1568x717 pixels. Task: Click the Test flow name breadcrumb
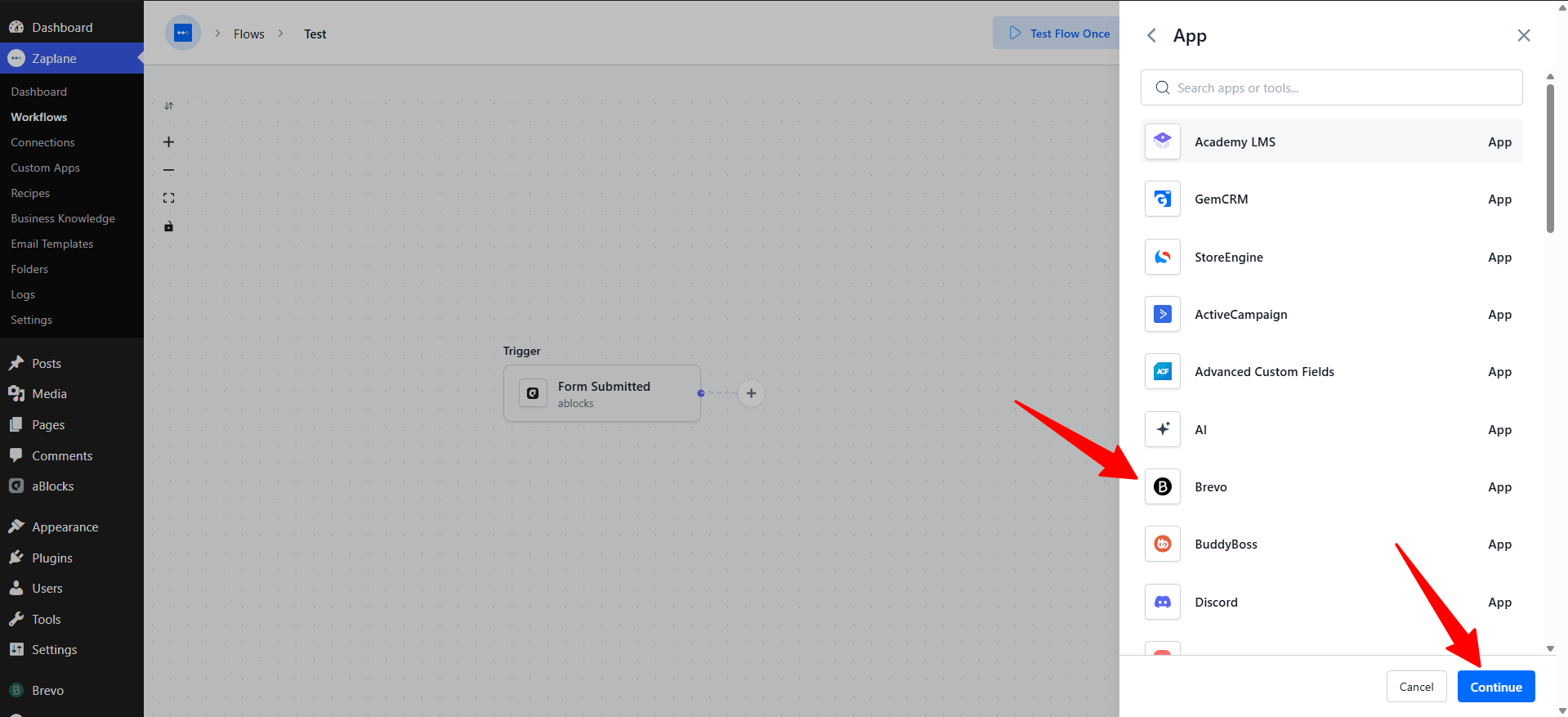point(315,34)
